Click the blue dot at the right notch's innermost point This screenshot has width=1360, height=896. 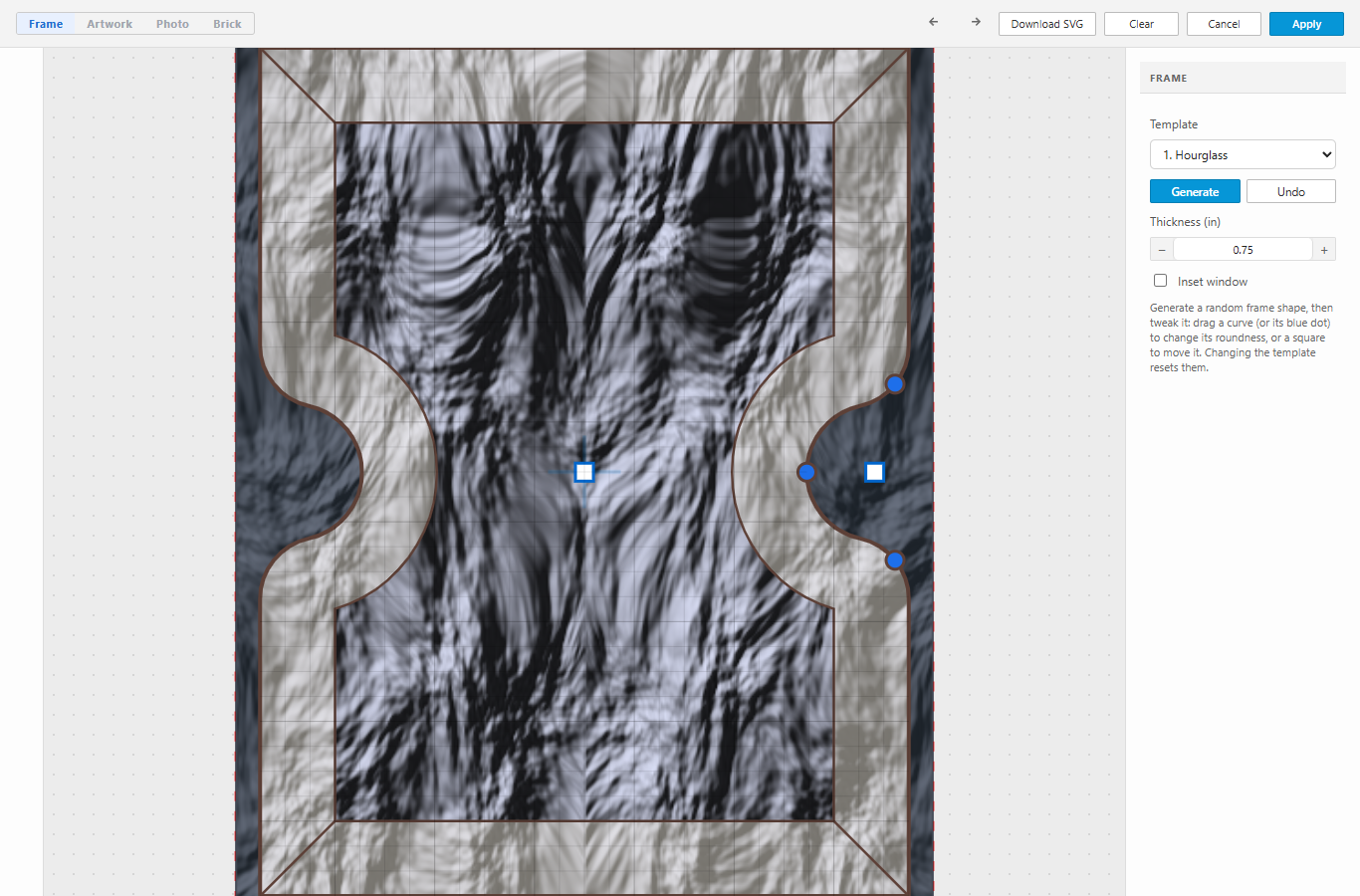pos(806,472)
